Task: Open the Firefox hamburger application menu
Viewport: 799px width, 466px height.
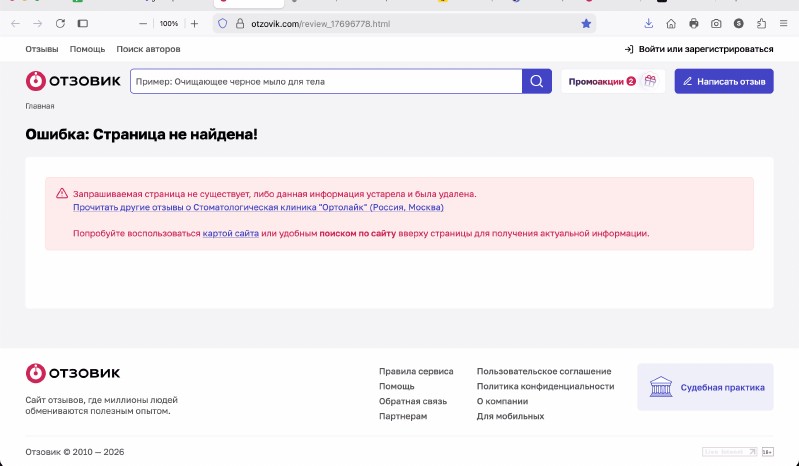Action: pyautogui.click(x=784, y=23)
